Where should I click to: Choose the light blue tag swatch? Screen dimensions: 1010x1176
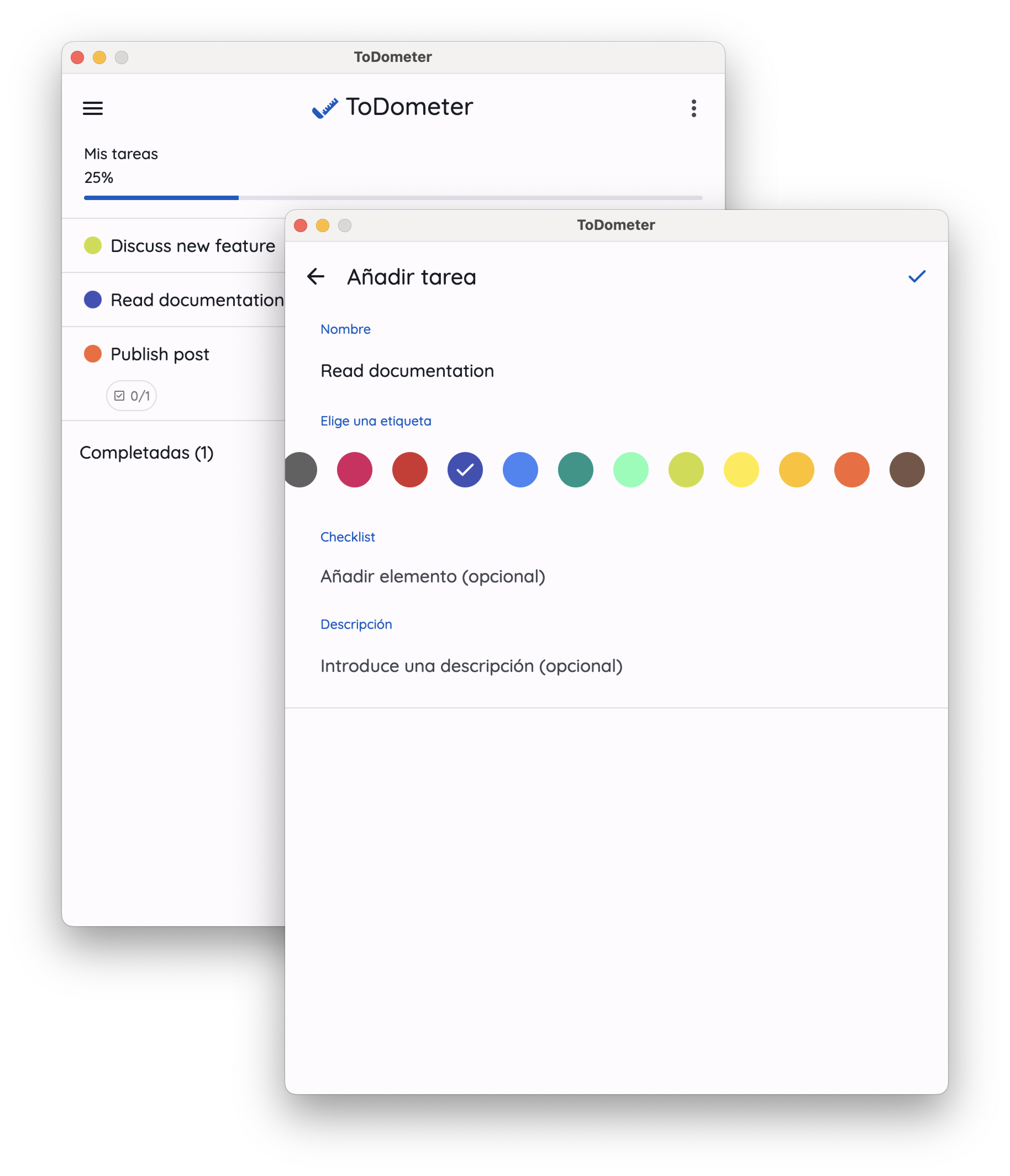point(520,469)
